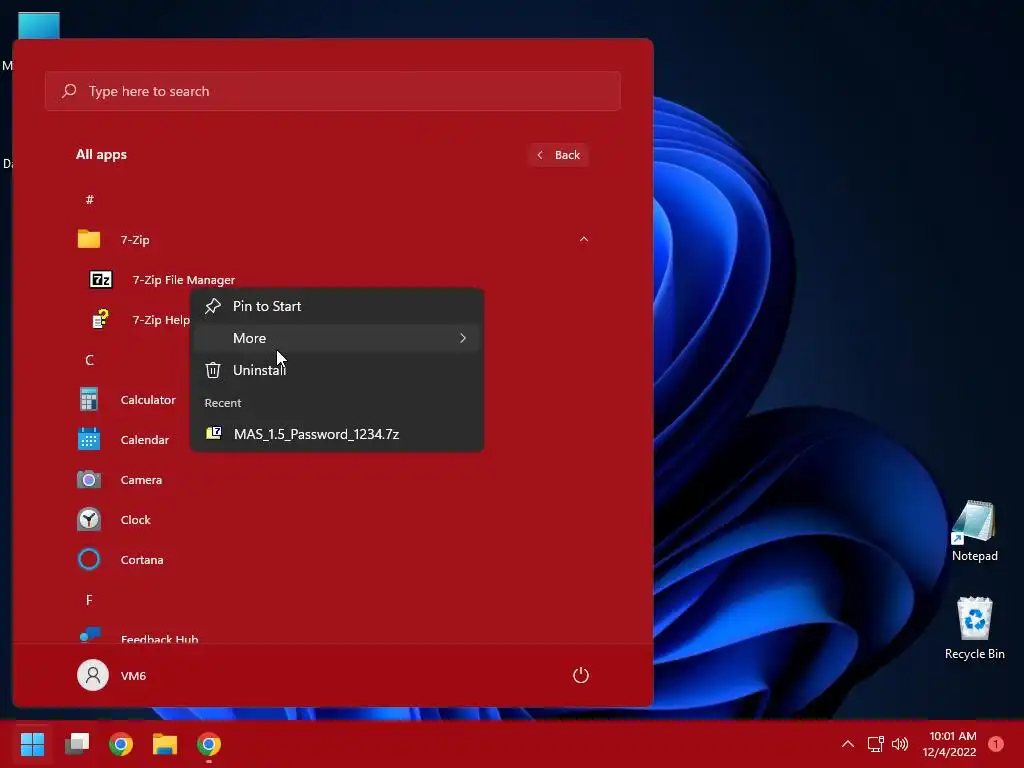Open File Explorer on taskbar
The image size is (1024, 768).
click(165, 744)
